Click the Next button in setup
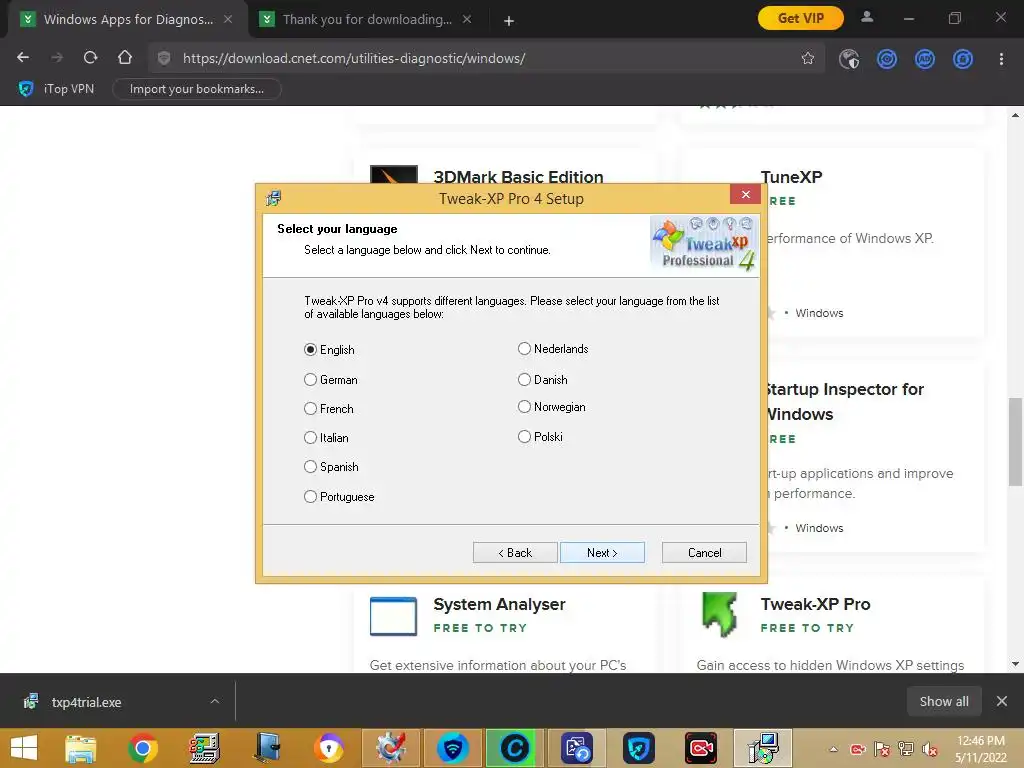This screenshot has width=1024, height=768. coord(602,552)
